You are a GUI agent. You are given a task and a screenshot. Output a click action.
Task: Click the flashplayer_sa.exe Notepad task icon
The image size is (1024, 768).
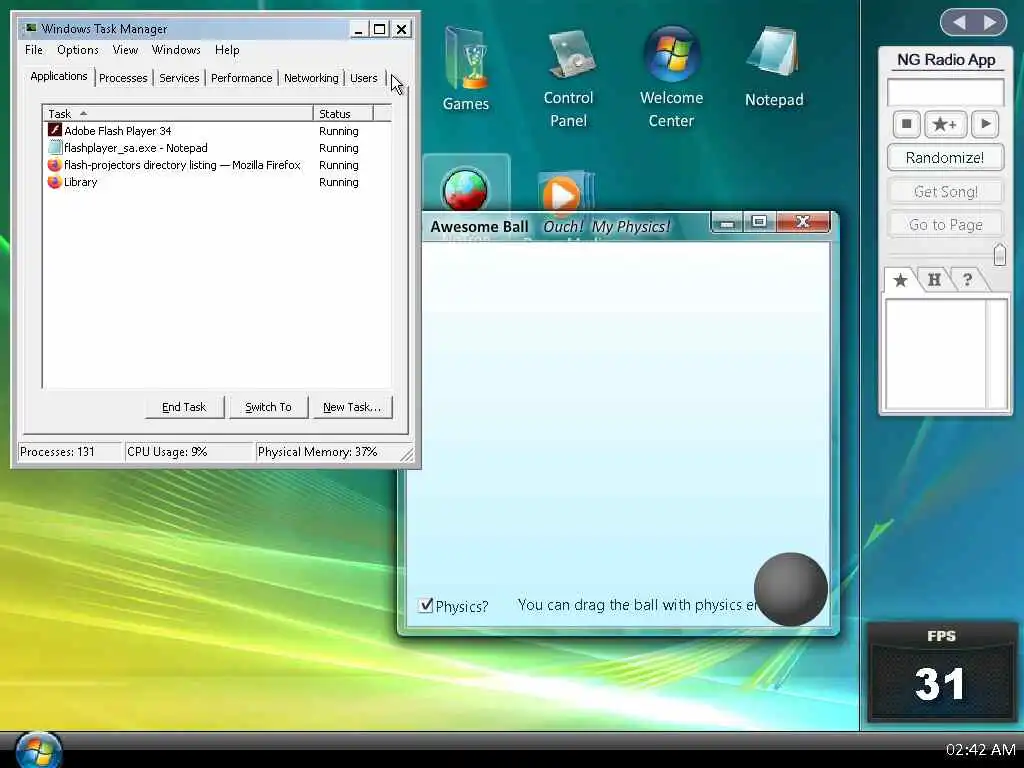[55, 148]
